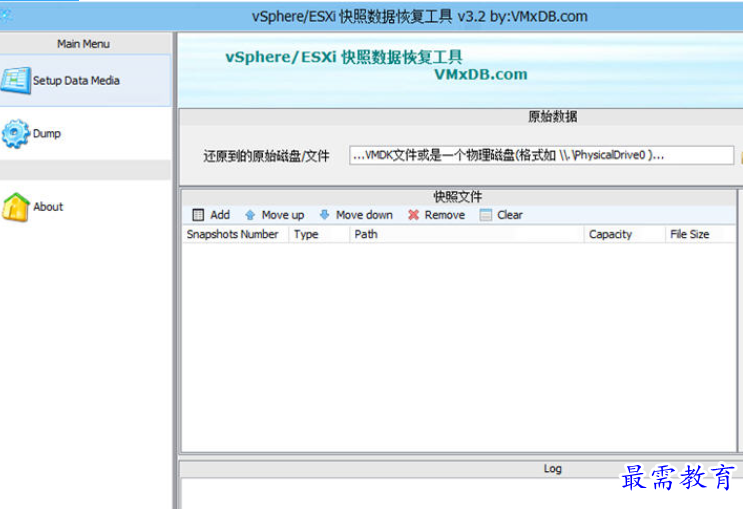Viewport: 743px width, 509px height.
Task: Click the Clear list icon
Action: pyautogui.click(x=486, y=215)
